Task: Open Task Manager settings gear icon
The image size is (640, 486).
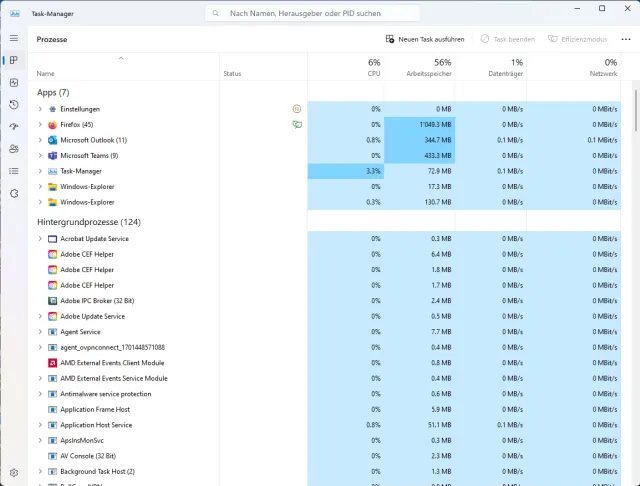Action: coord(14,472)
